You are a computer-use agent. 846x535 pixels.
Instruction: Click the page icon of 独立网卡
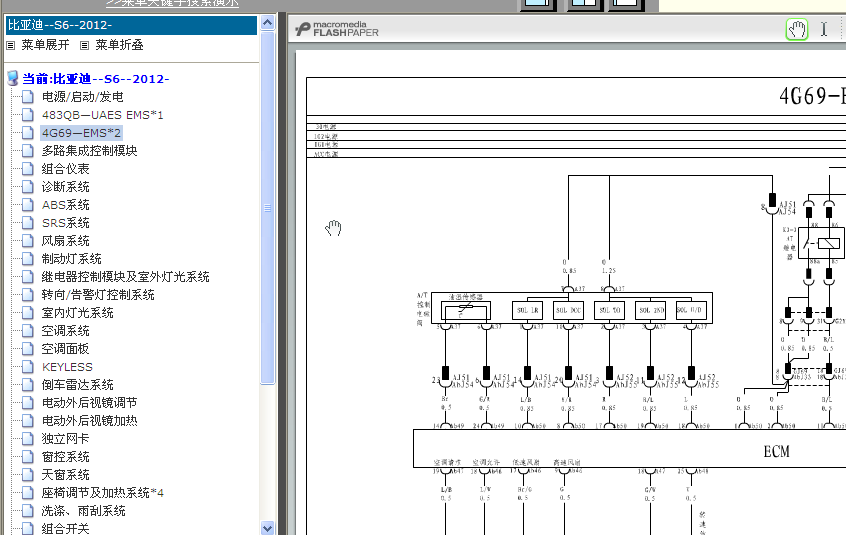point(28,438)
